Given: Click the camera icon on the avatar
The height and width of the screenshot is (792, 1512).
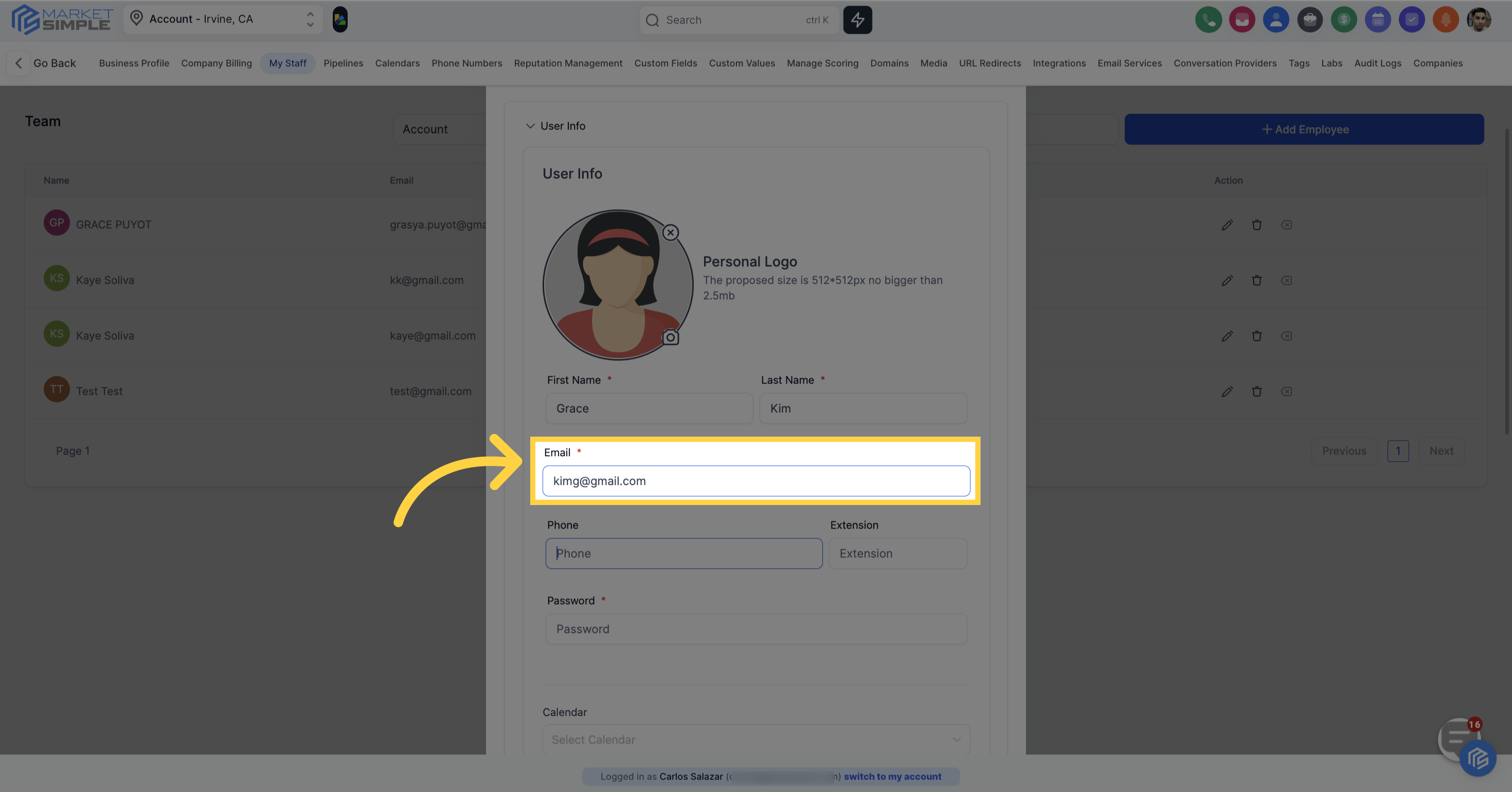Looking at the screenshot, I should (x=670, y=337).
